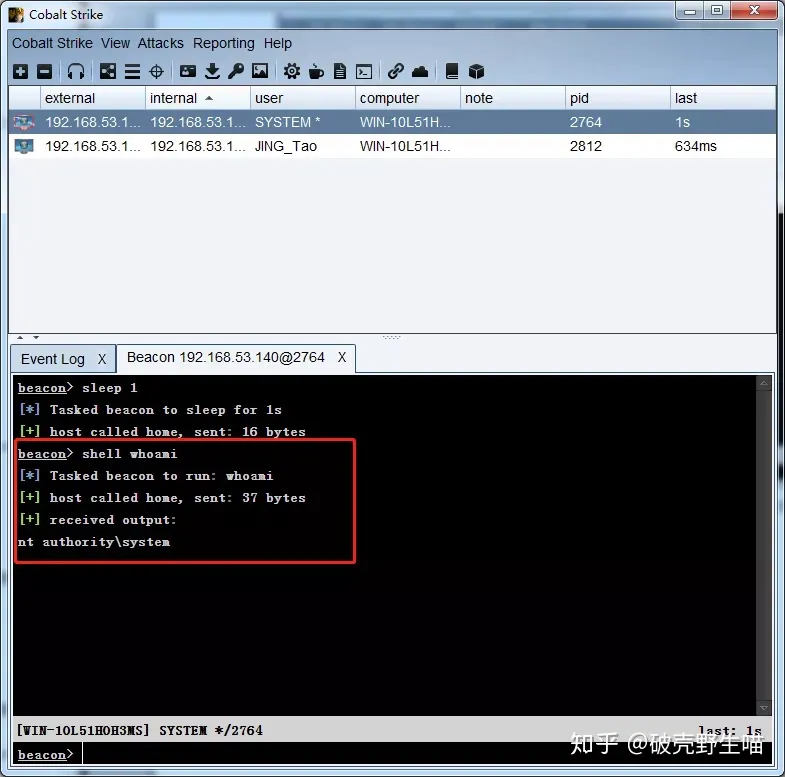Switch to target table crosshair icon
Screen dimensions: 785x777
[157, 72]
